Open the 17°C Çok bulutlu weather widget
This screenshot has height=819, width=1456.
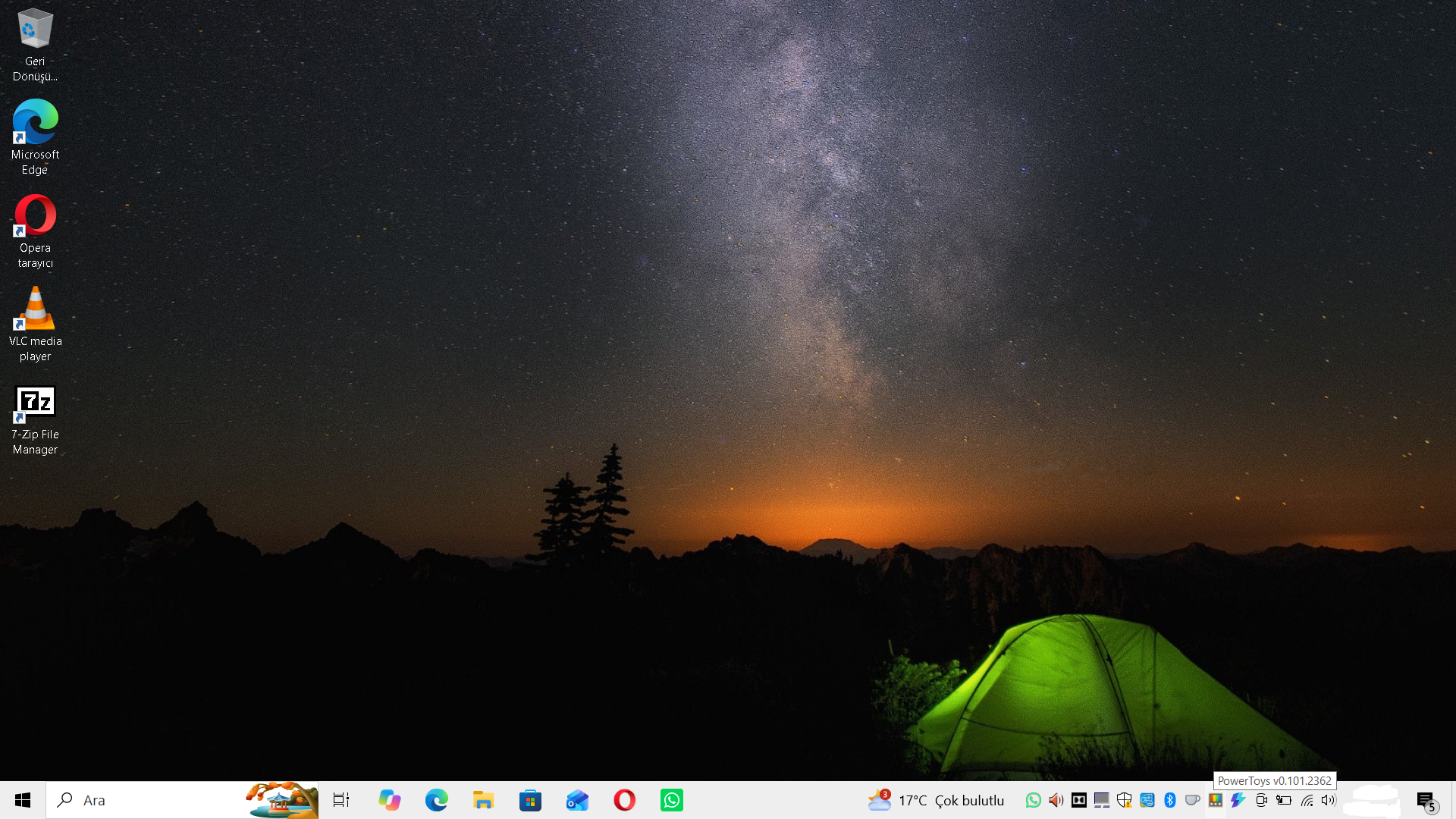pos(937,800)
